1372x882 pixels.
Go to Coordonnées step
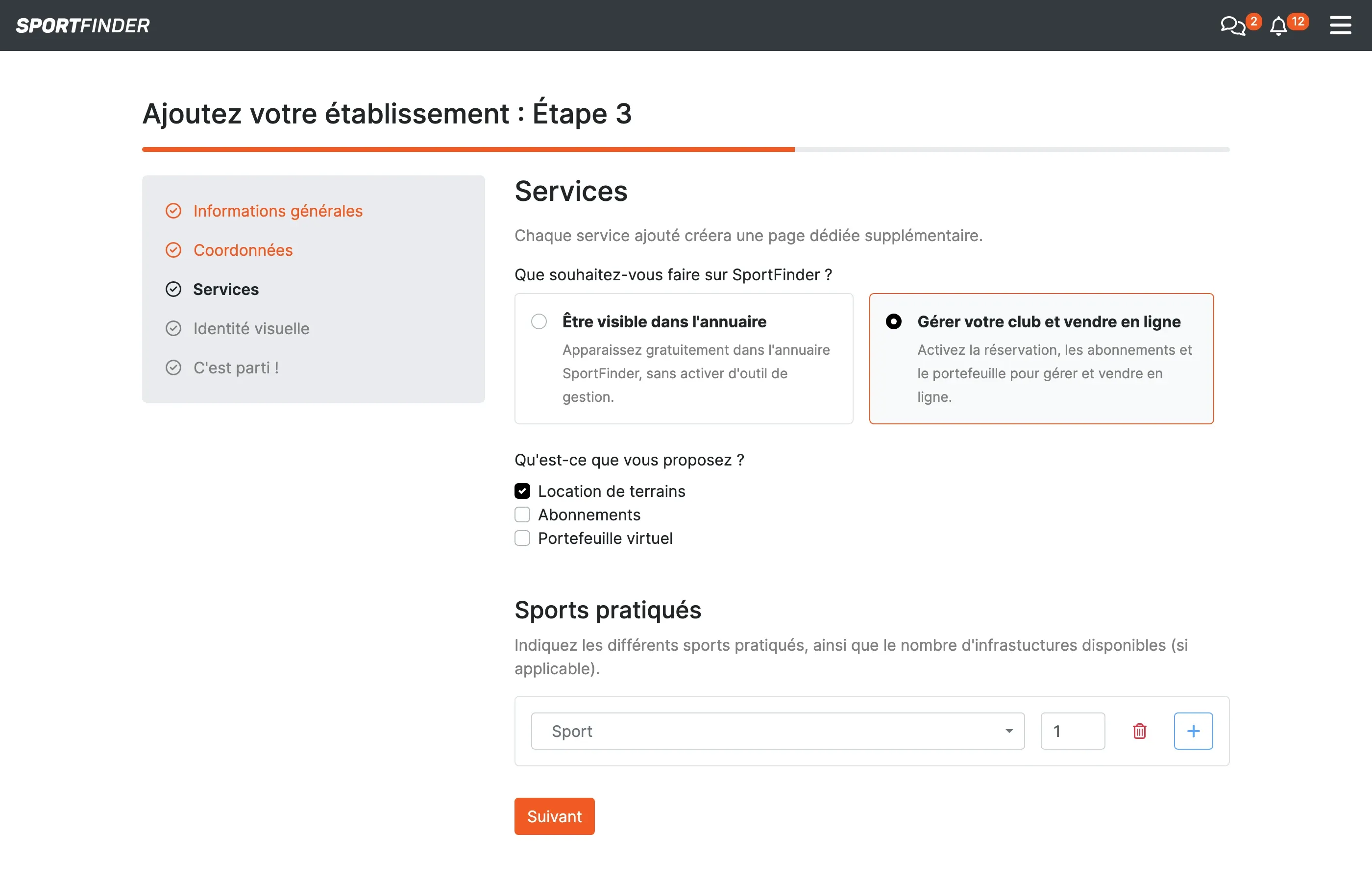[x=243, y=250]
